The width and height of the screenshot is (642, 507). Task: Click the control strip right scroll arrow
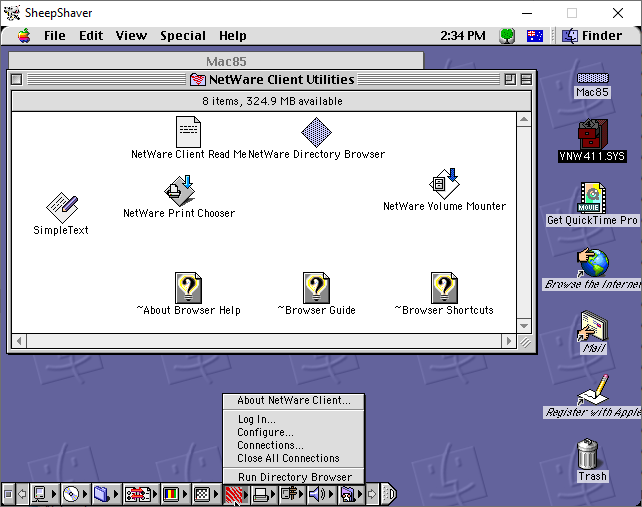click(x=372, y=494)
